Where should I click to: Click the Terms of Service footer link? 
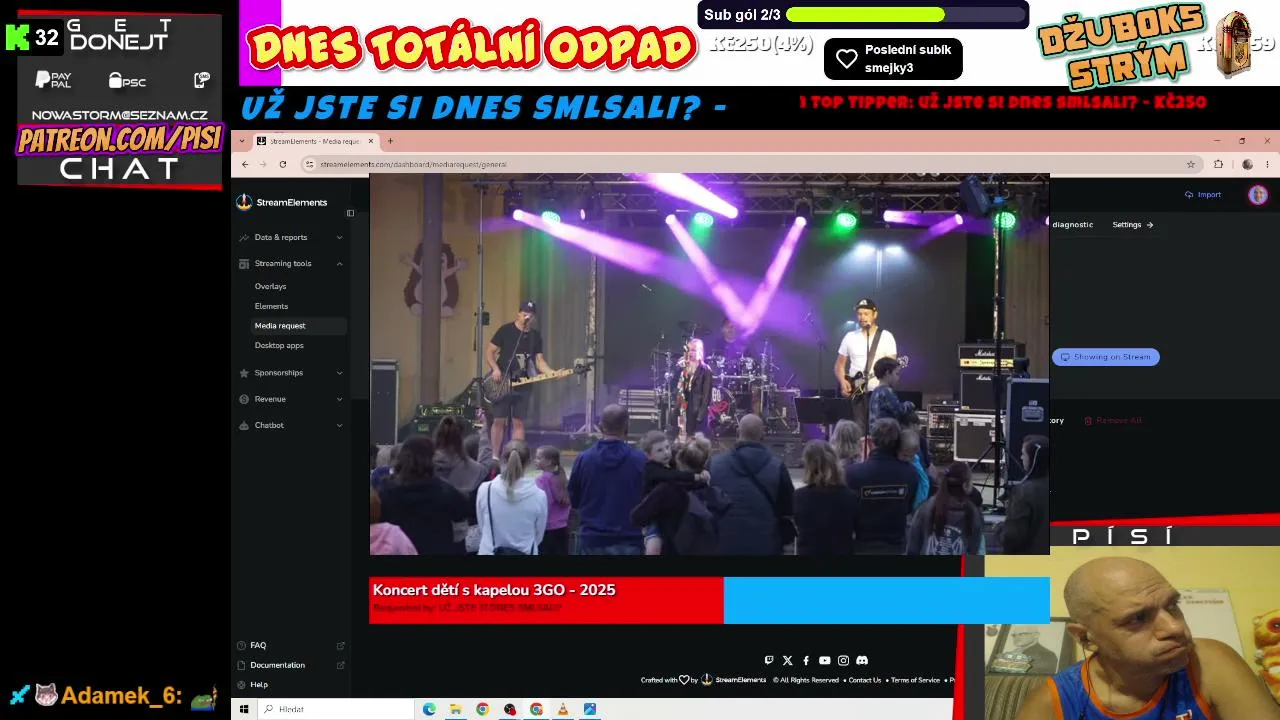click(x=915, y=680)
